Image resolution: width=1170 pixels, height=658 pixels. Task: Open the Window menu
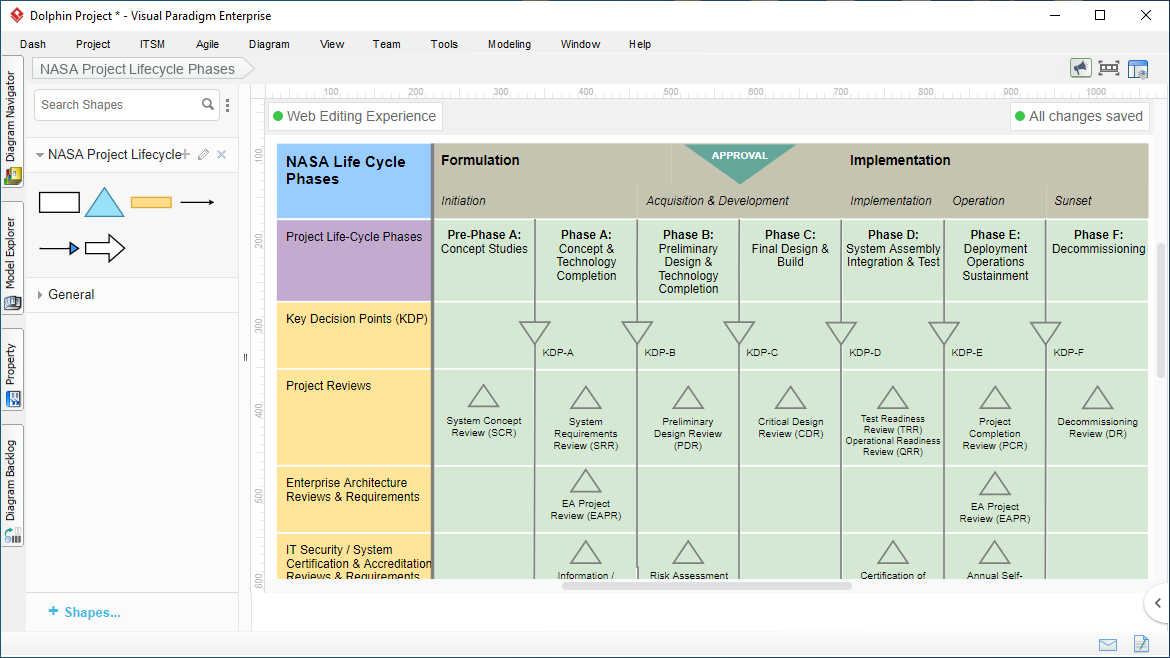click(581, 44)
